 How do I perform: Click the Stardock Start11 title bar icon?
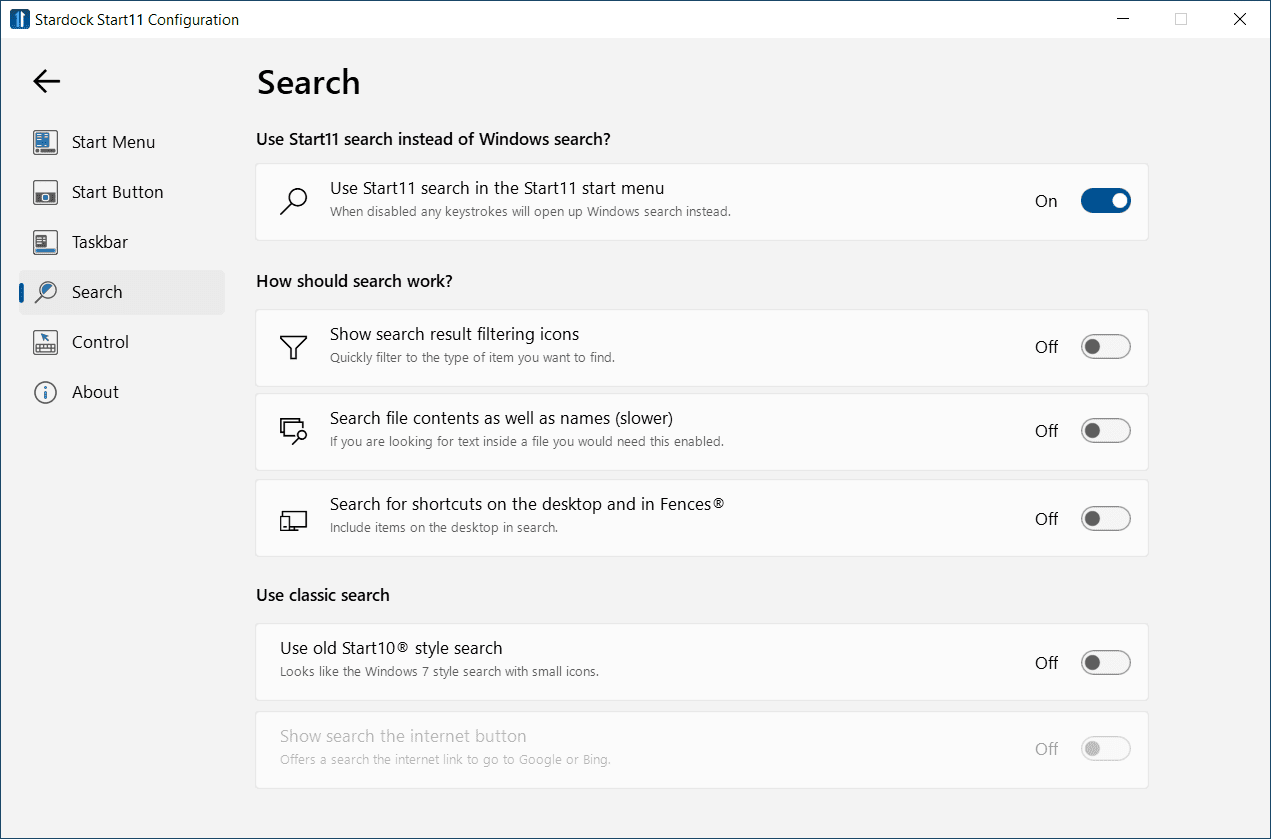19,19
